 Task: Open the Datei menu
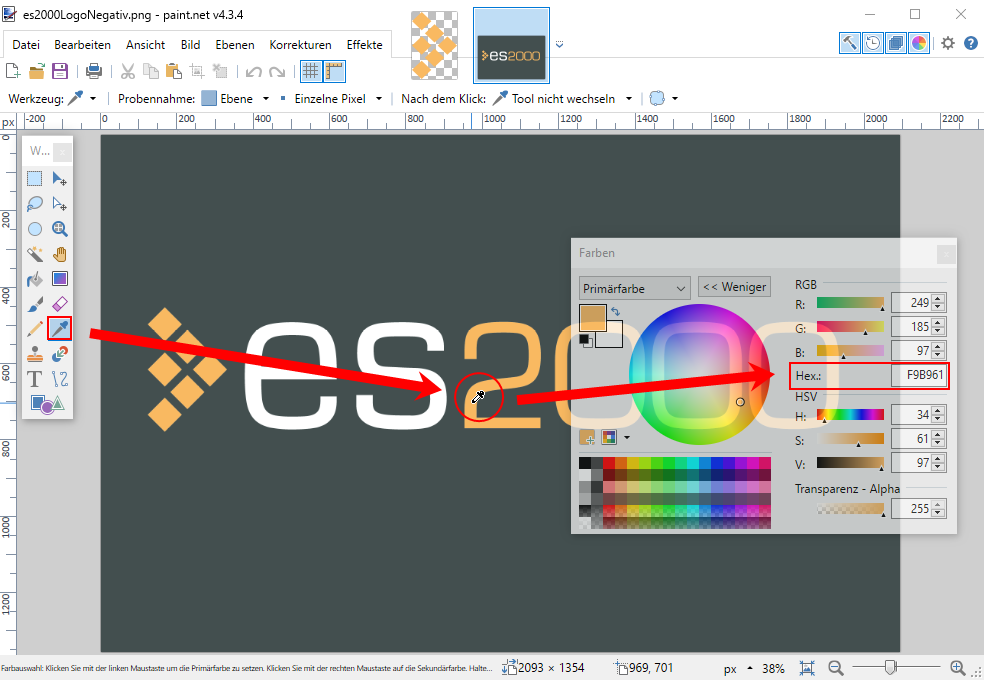click(x=26, y=45)
